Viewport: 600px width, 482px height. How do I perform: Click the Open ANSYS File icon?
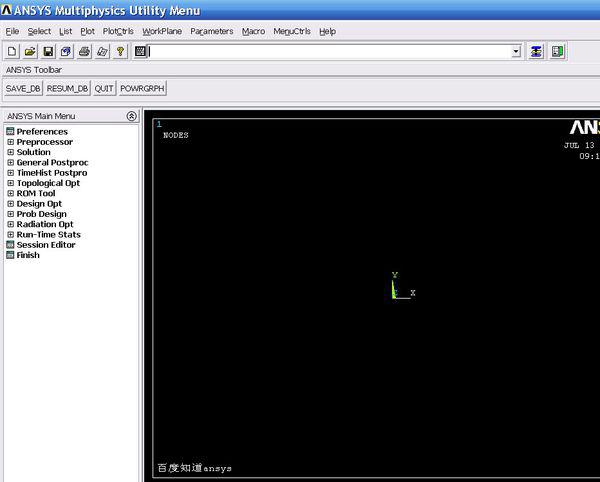pos(30,51)
